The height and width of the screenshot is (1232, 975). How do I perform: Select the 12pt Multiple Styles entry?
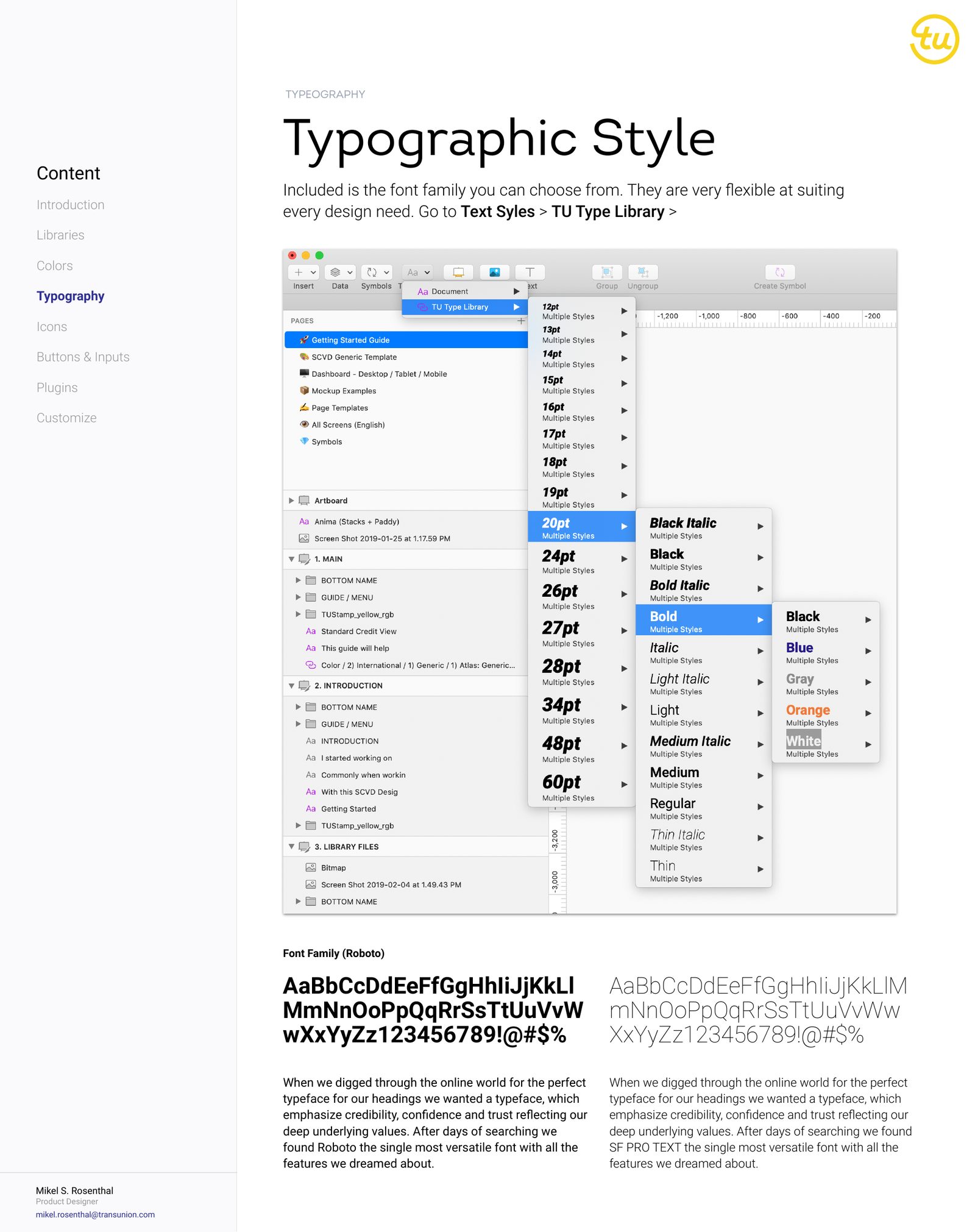(581, 311)
